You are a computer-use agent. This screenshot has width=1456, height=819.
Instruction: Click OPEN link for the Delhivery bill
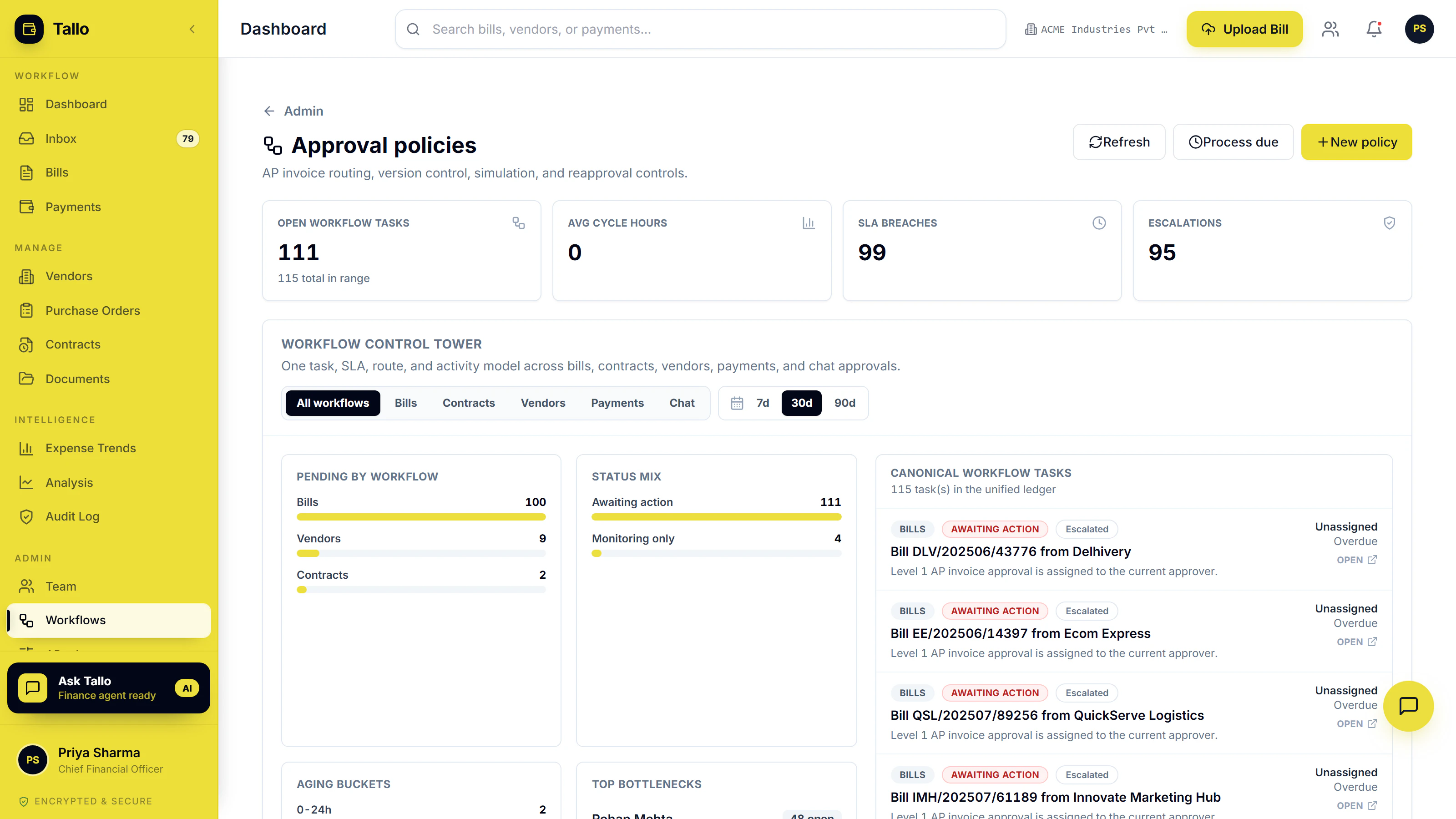(1356, 560)
